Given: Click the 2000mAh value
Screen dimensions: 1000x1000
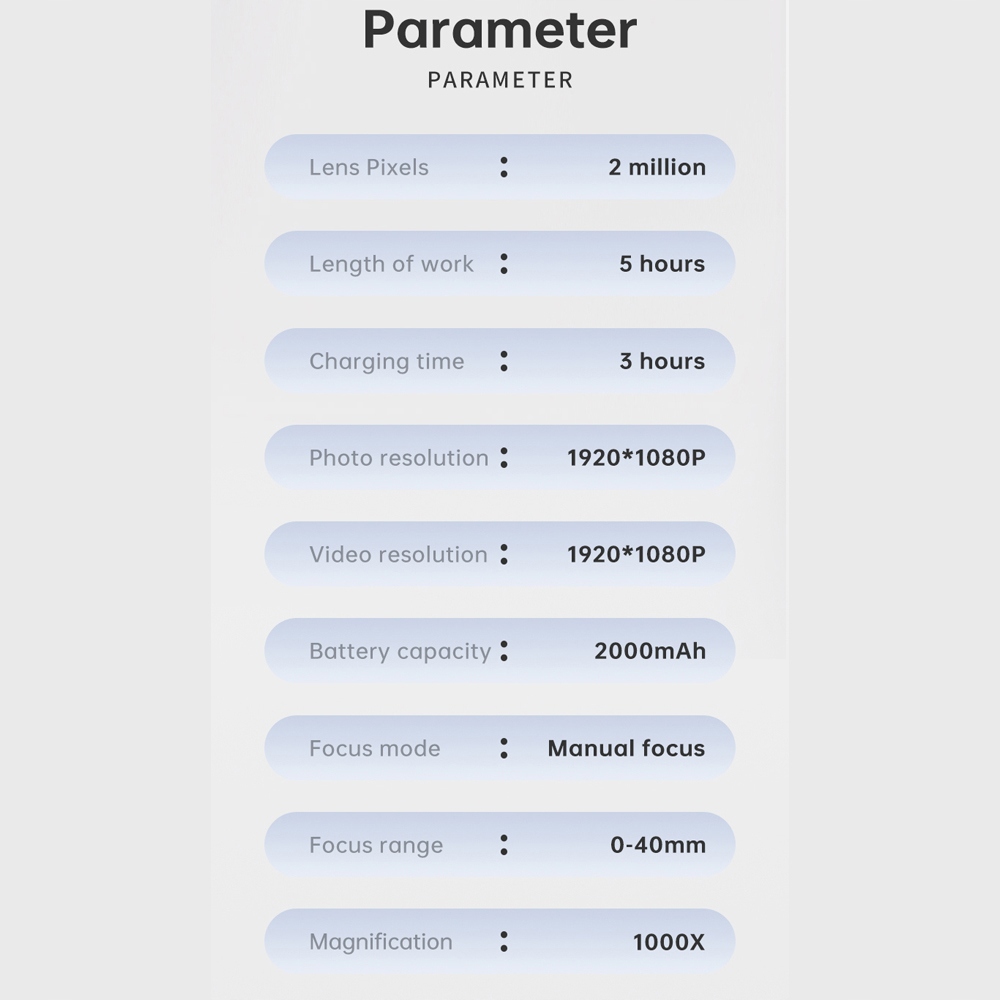Looking at the screenshot, I should tap(650, 651).
